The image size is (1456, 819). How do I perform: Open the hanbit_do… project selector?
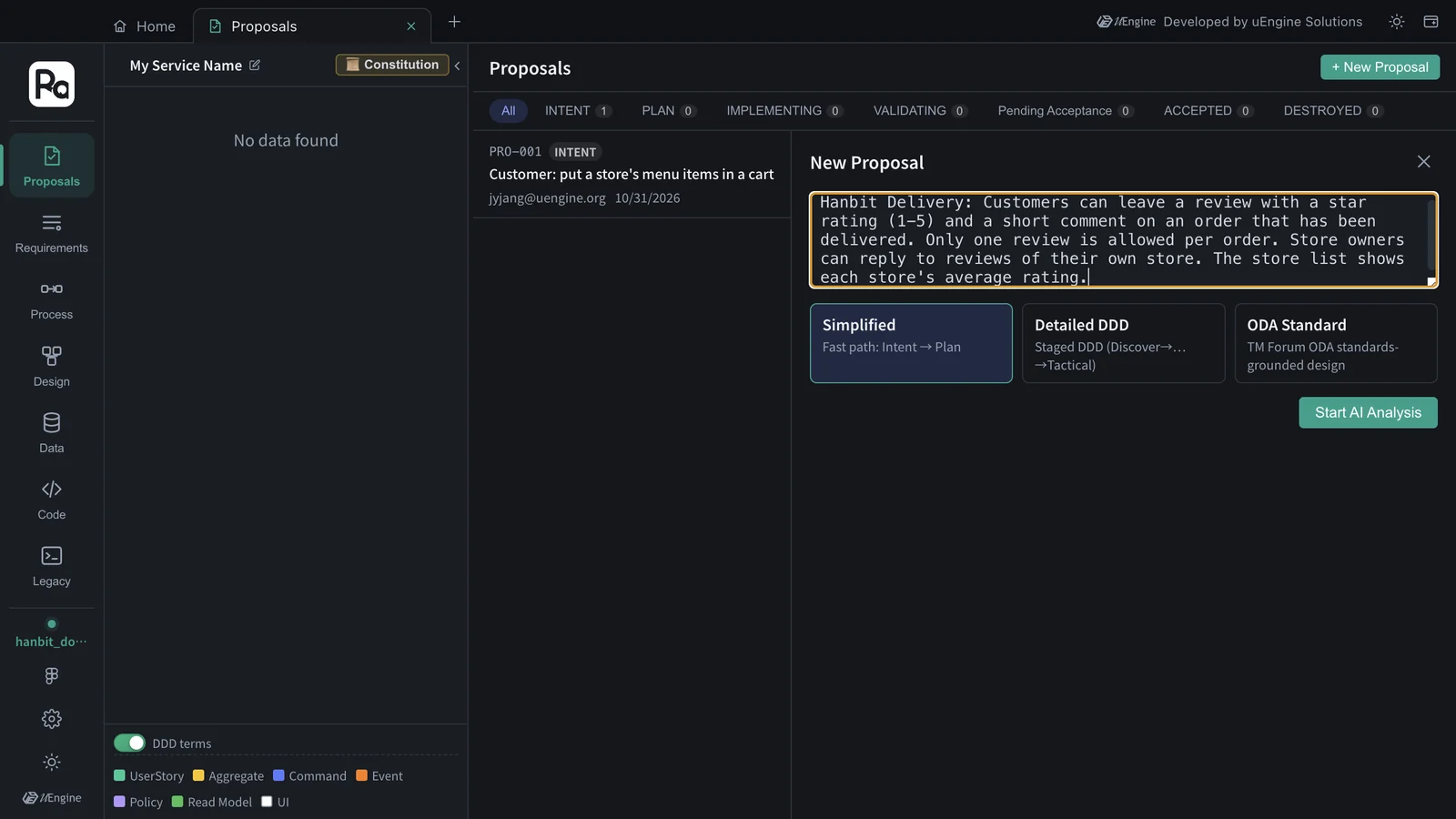[x=52, y=634]
